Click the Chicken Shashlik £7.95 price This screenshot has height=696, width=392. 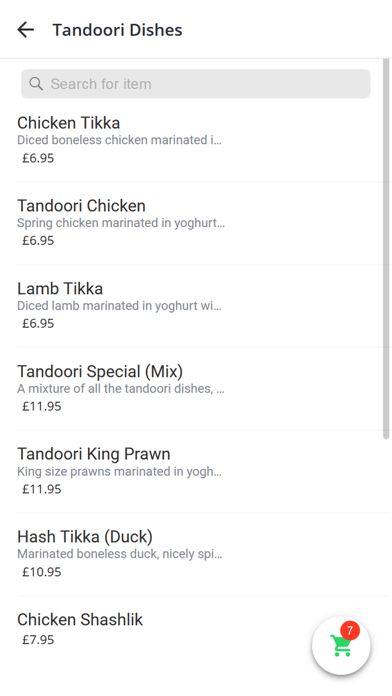38,640
